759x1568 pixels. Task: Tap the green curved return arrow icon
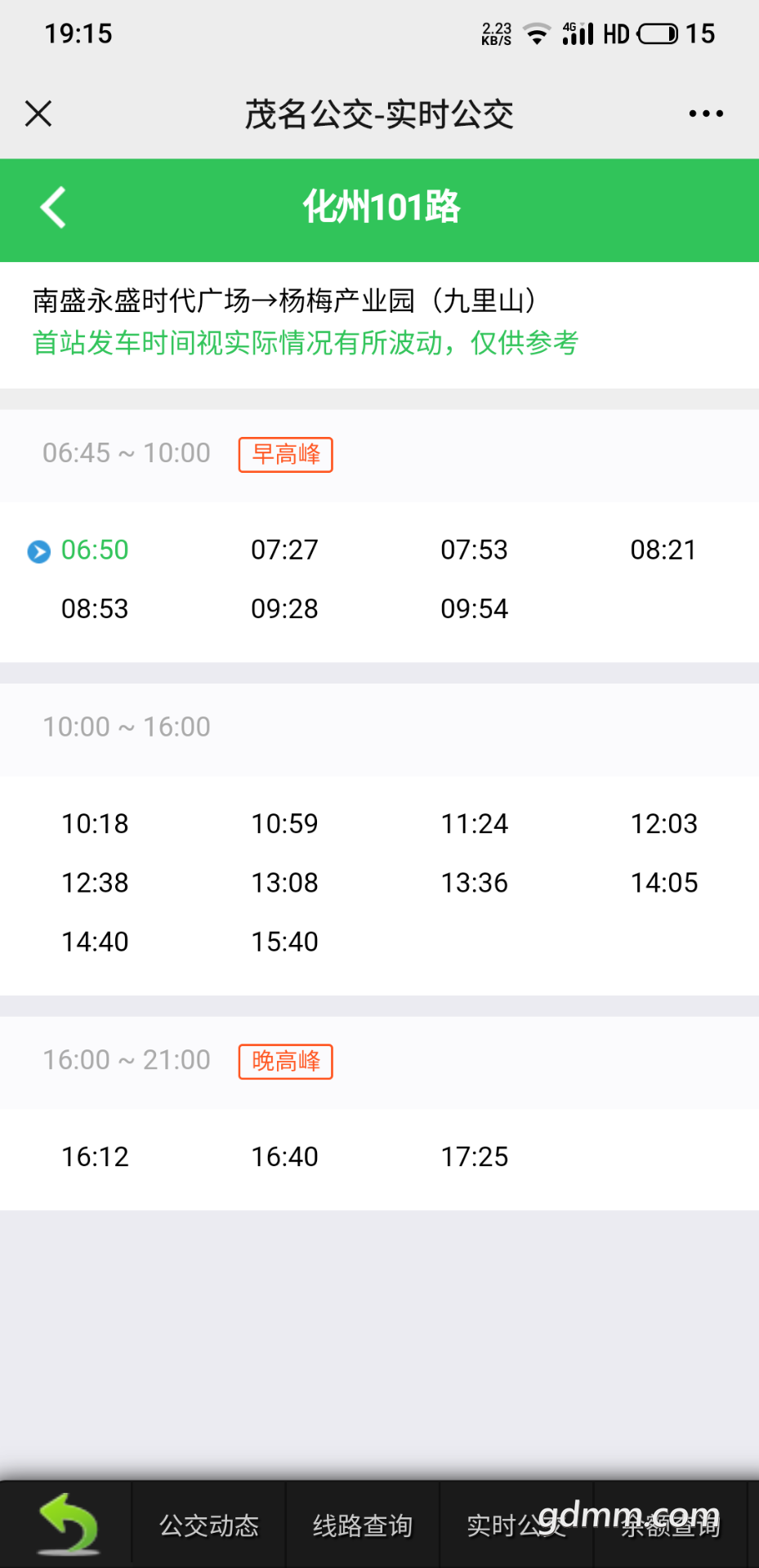tap(69, 1523)
